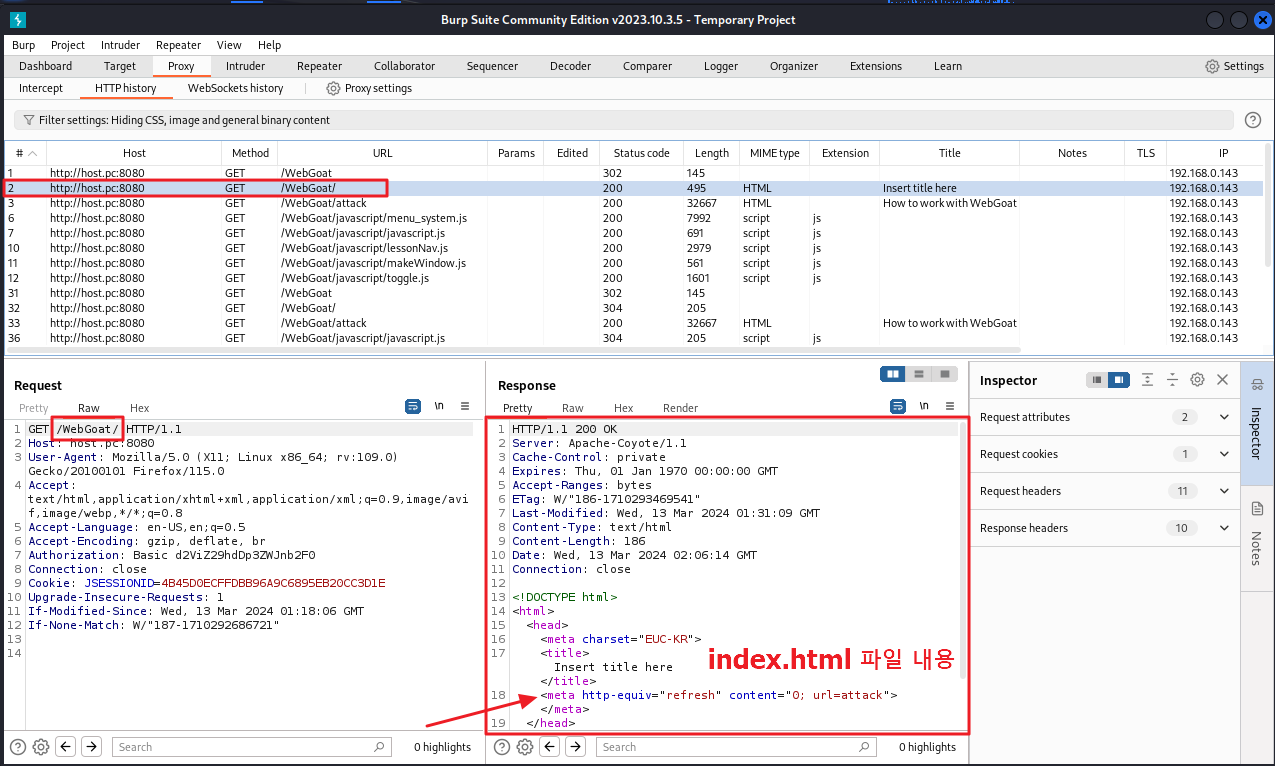The width and height of the screenshot is (1275, 766).
Task: Click the Inspector icon on the side tab
Action: pyautogui.click(x=1257, y=385)
